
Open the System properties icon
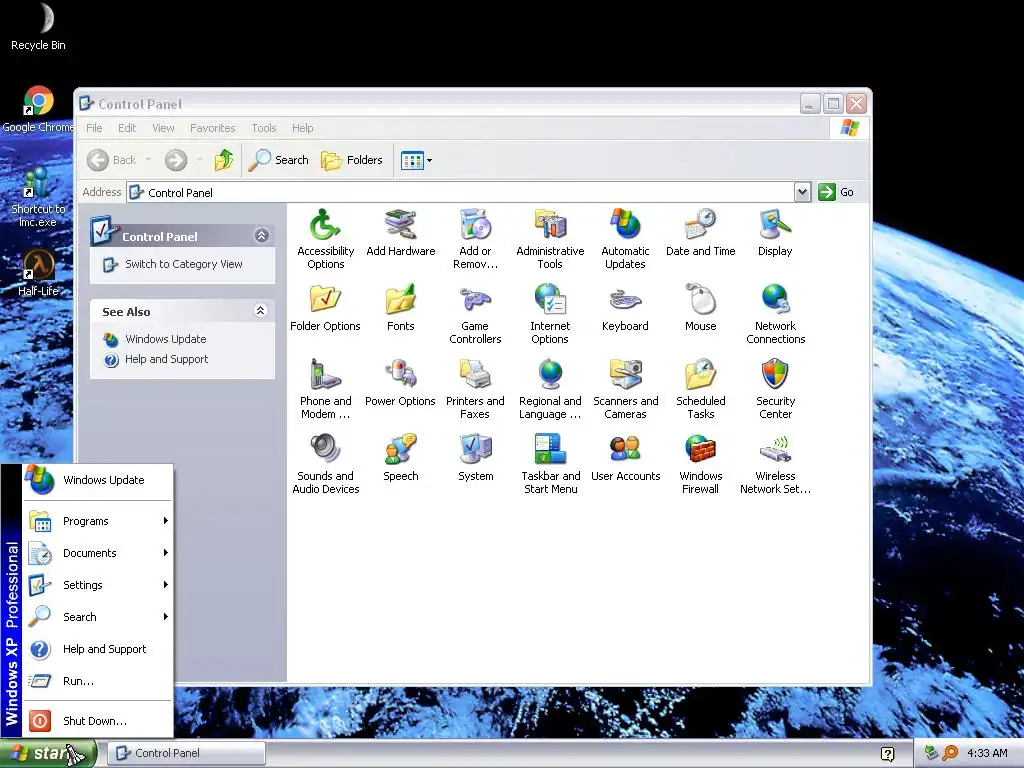475,458
